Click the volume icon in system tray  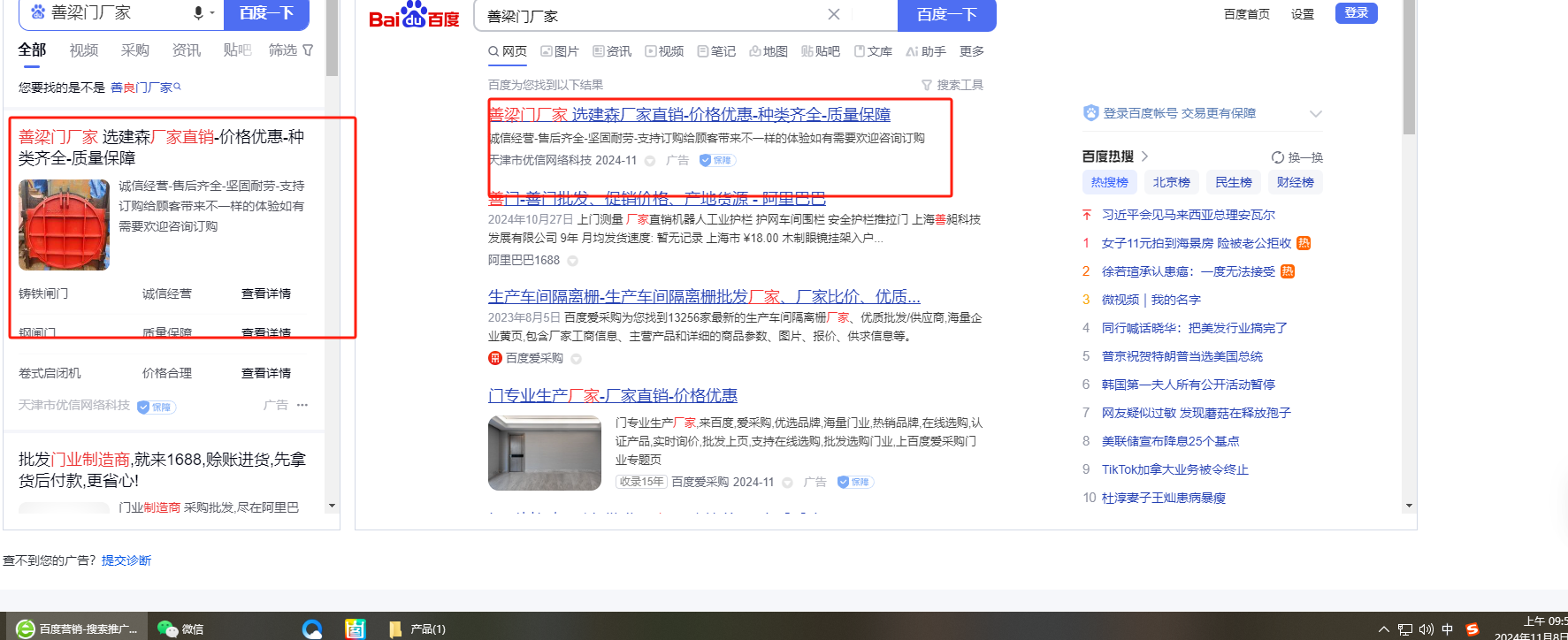[1426, 629]
